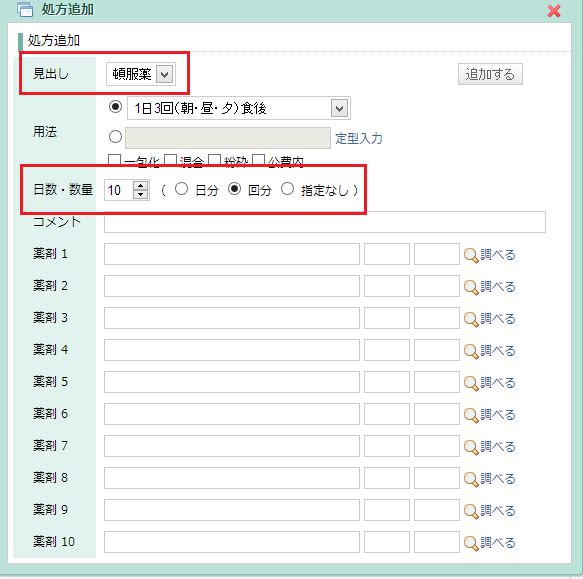Click magnifier icon for 薬剤 1
583x579 pixels.
pyautogui.click(x=471, y=255)
